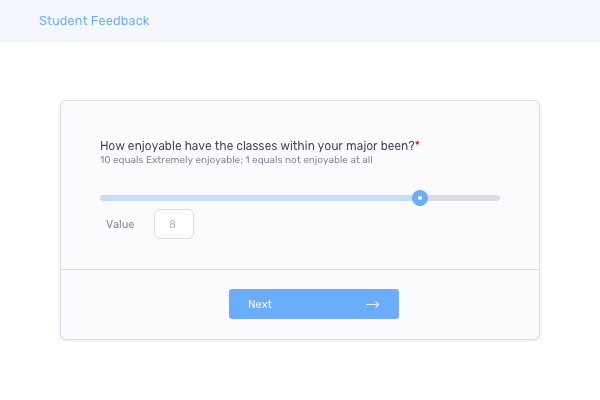
Task: Click the "10 equals Extremely enjoyable" helper text
Action: click(170, 160)
